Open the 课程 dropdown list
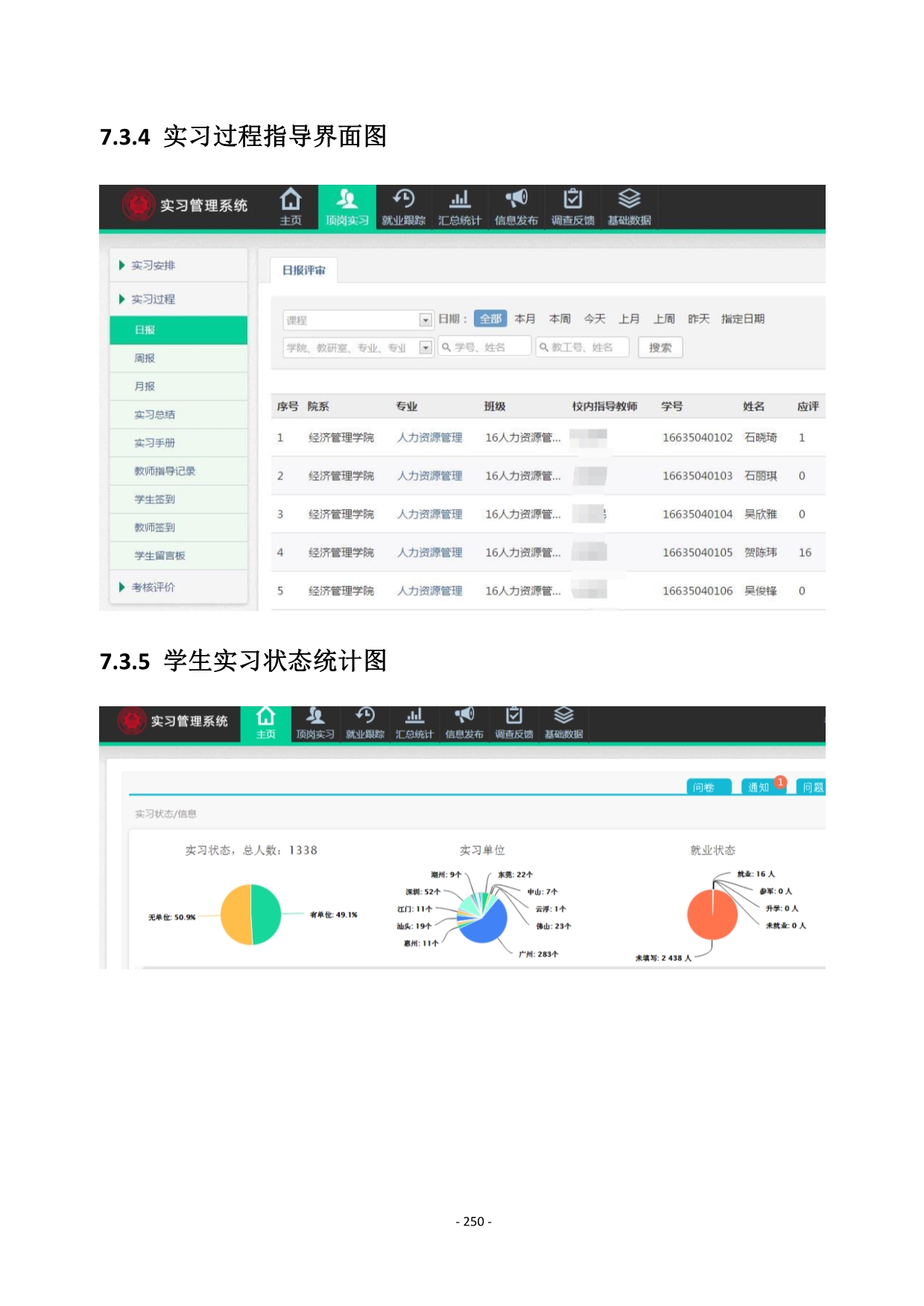Viewport: 924px width, 1306px height. [x=425, y=320]
